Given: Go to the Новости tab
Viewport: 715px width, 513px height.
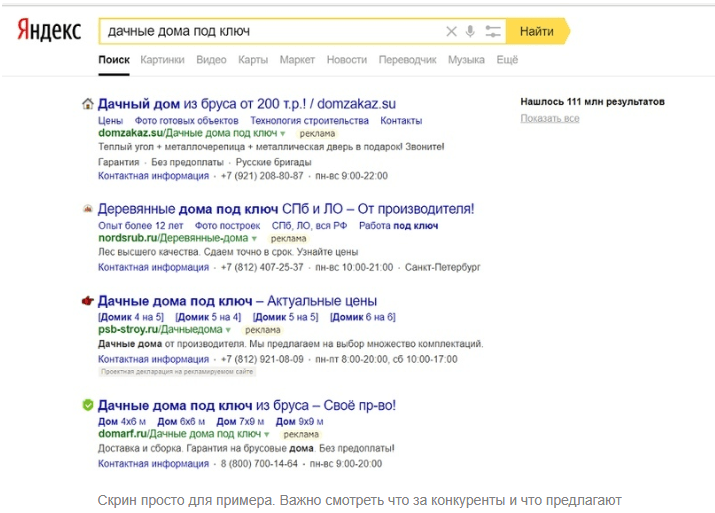Looking at the screenshot, I should (x=347, y=60).
